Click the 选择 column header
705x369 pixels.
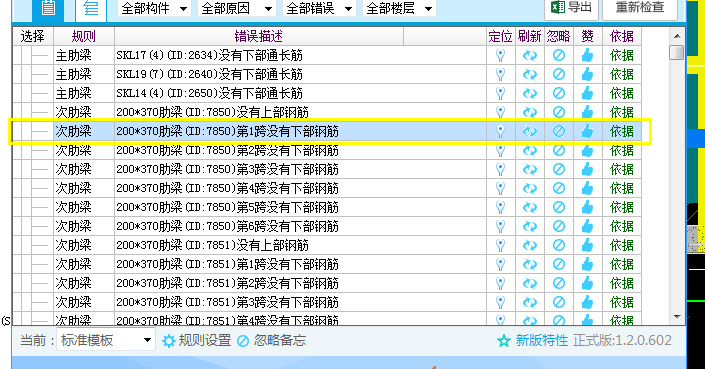[x=33, y=36]
